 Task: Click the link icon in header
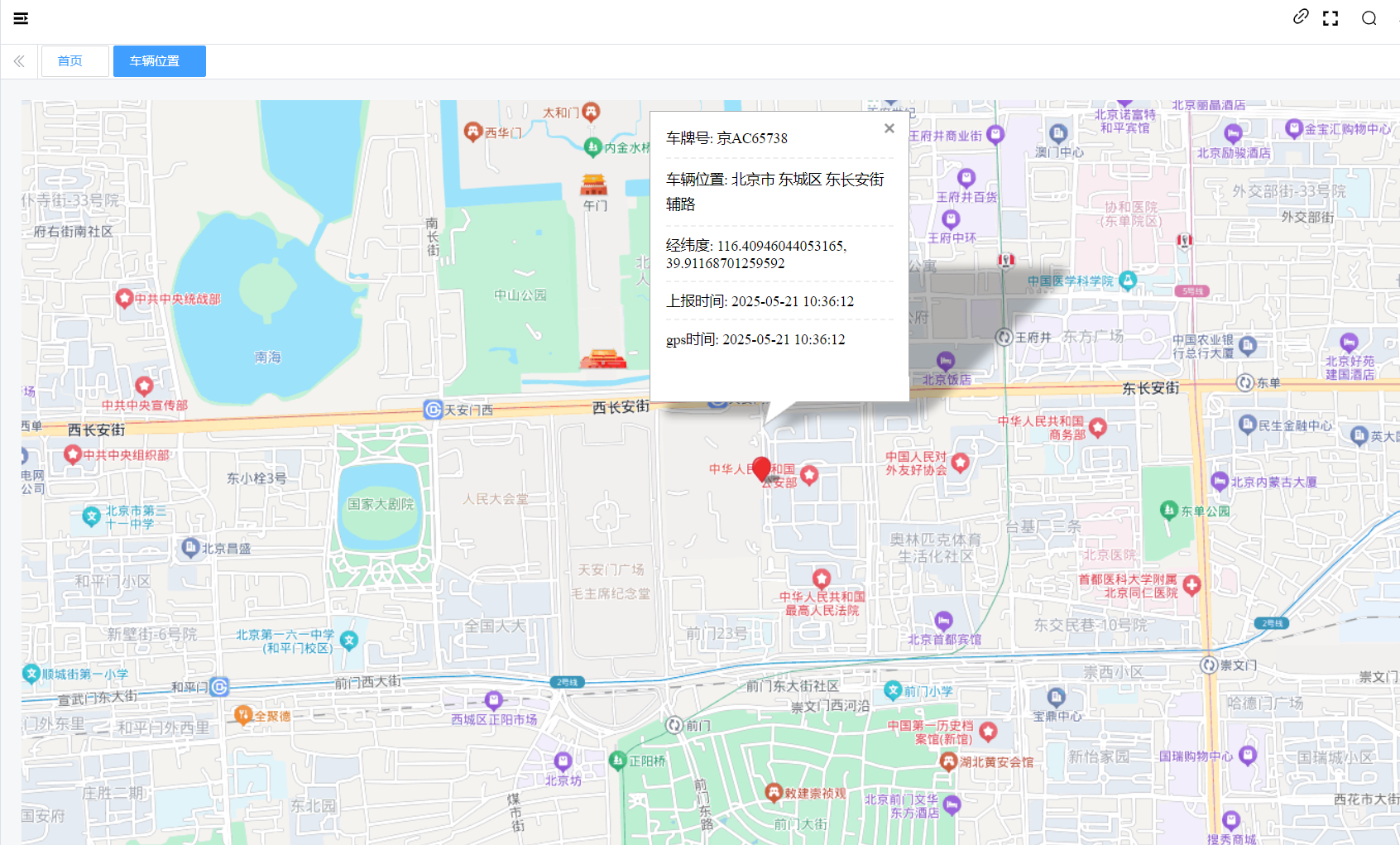[1301, 17]
